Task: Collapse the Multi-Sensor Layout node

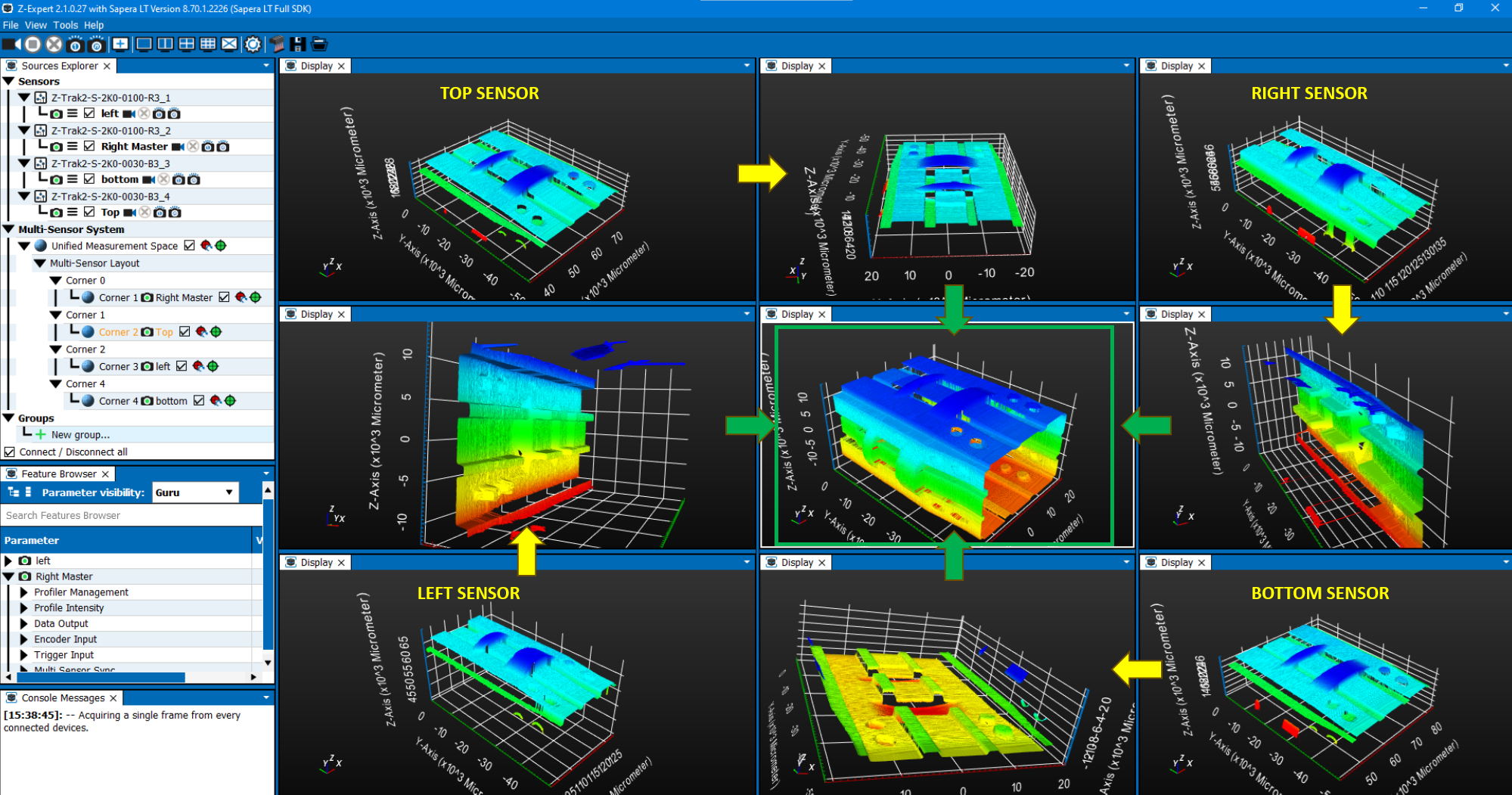Action: [x=40, y=263]
